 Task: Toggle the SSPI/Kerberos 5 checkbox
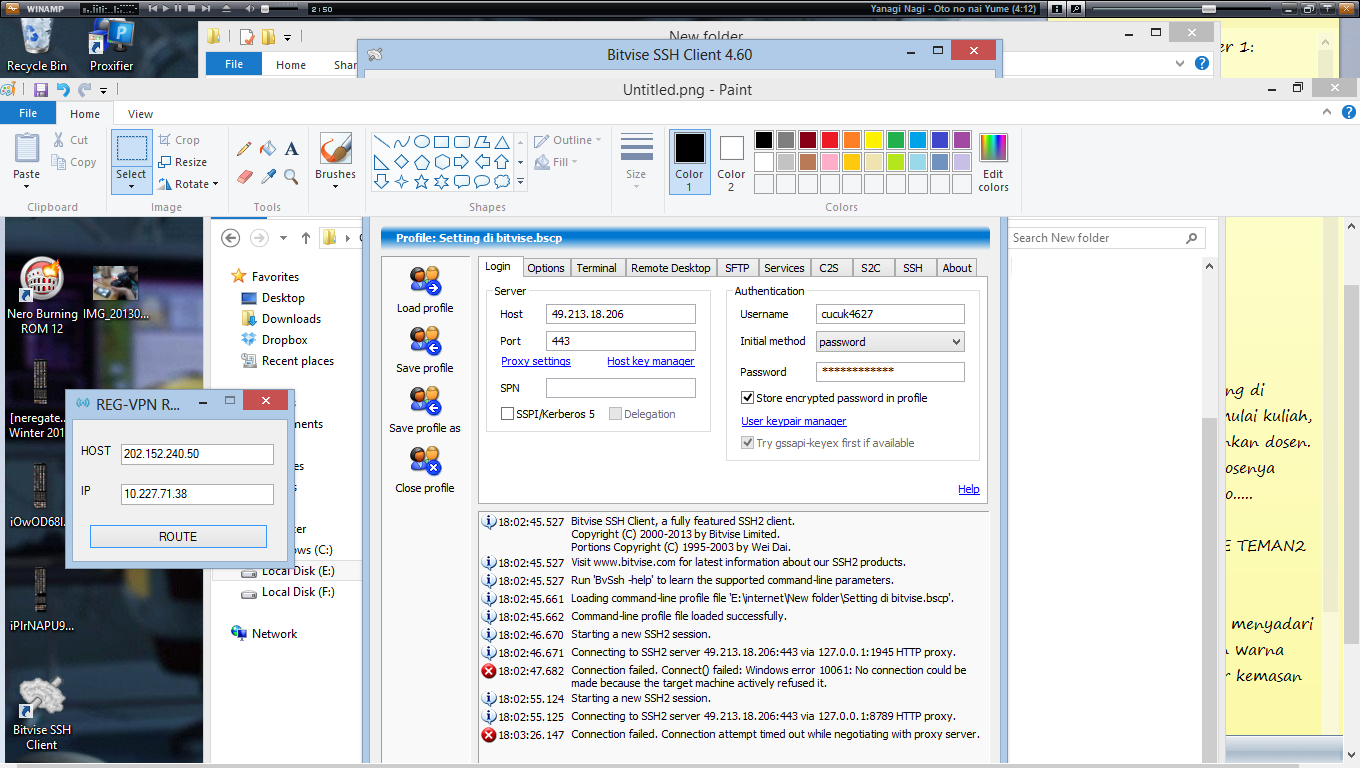507,414
